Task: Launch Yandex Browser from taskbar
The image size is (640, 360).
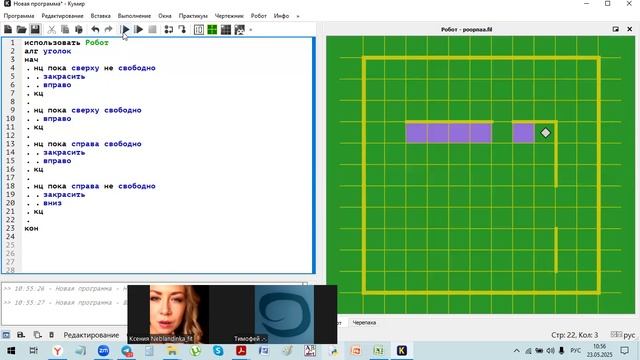Action: [x=58, y=351]
